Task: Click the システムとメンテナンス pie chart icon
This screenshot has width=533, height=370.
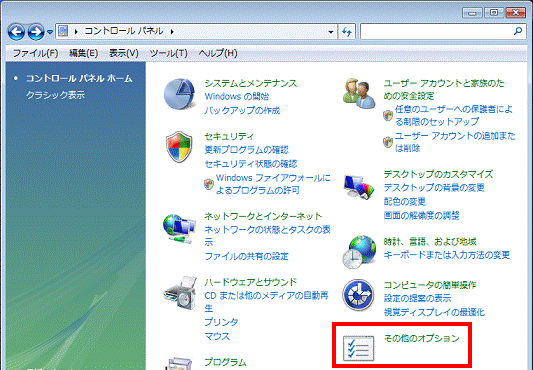Action: click(x=179, y=94)
